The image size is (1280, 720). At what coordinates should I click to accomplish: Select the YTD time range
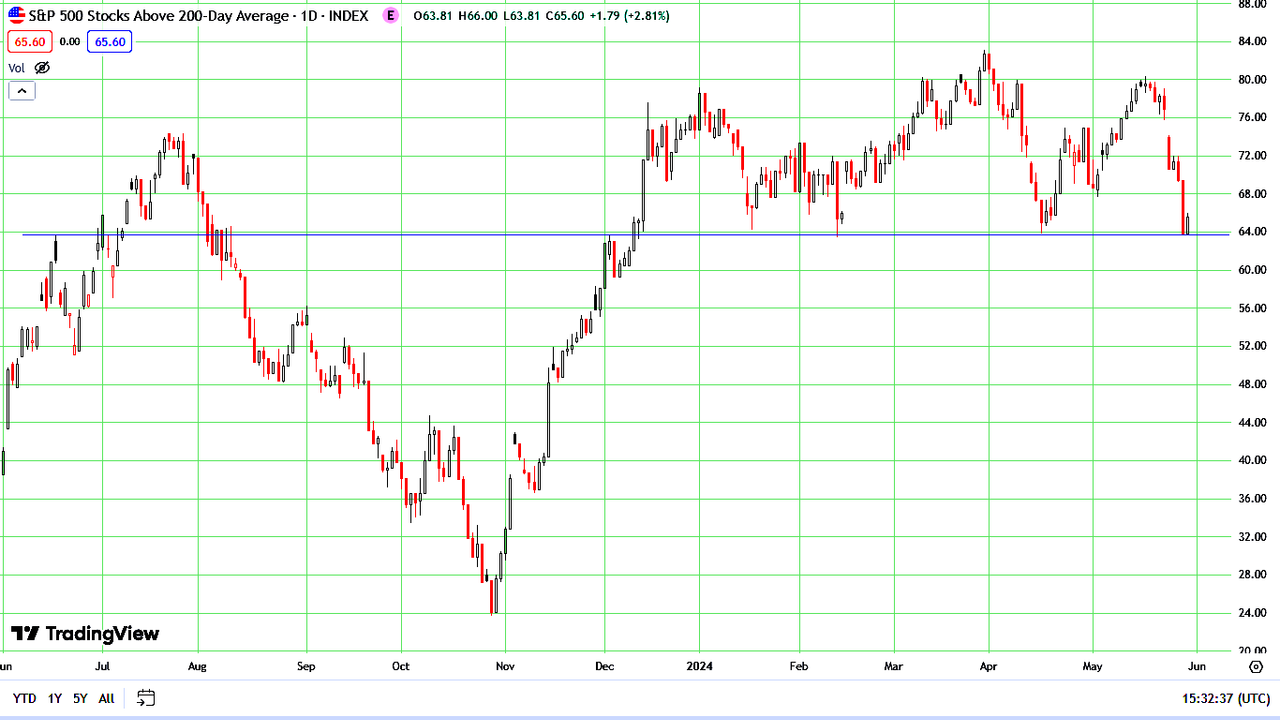coord(24,698)
